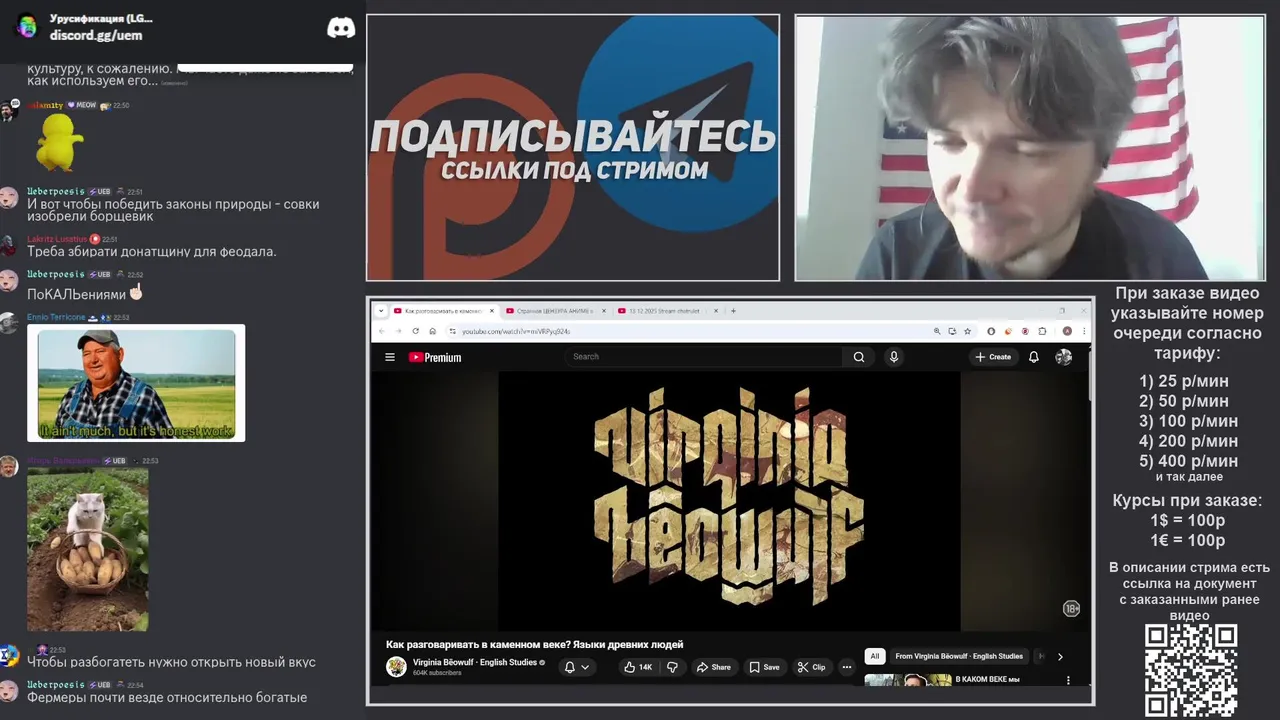Show more filter chips with the right chevron
The width and height of the screenshot is (1280, 720).
[1060, 657]
